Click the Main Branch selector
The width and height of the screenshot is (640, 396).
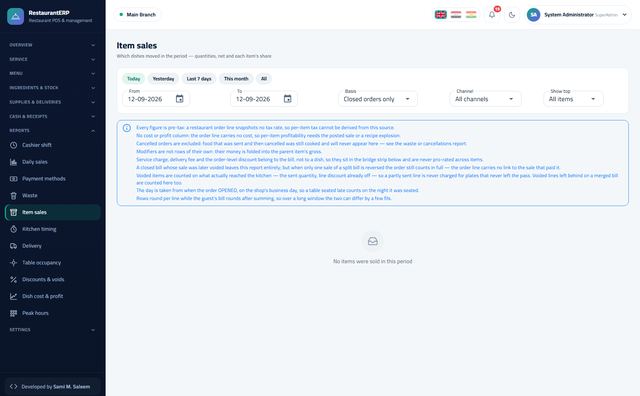(137, 15)
